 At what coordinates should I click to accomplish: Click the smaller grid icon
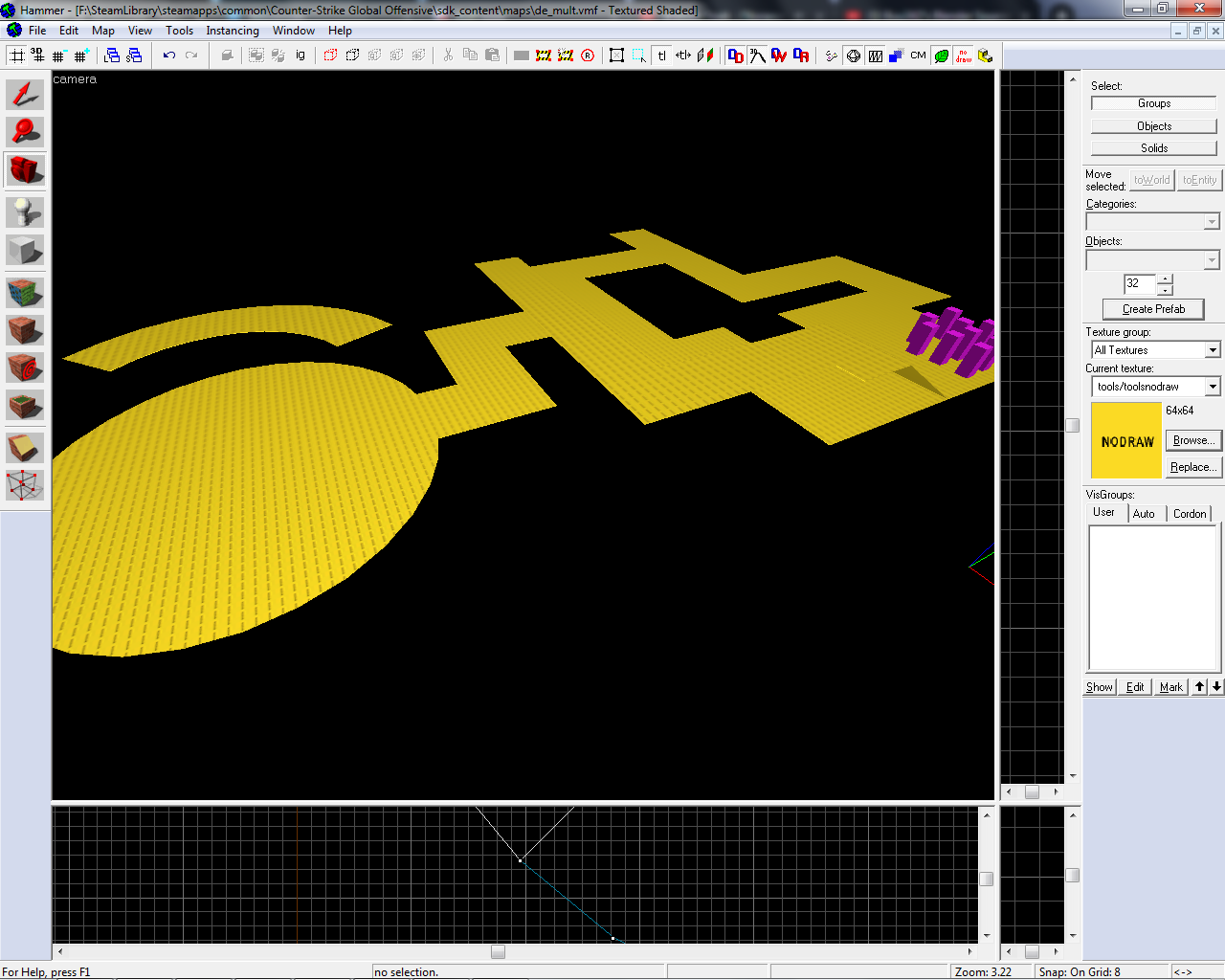tap(59, 56)
